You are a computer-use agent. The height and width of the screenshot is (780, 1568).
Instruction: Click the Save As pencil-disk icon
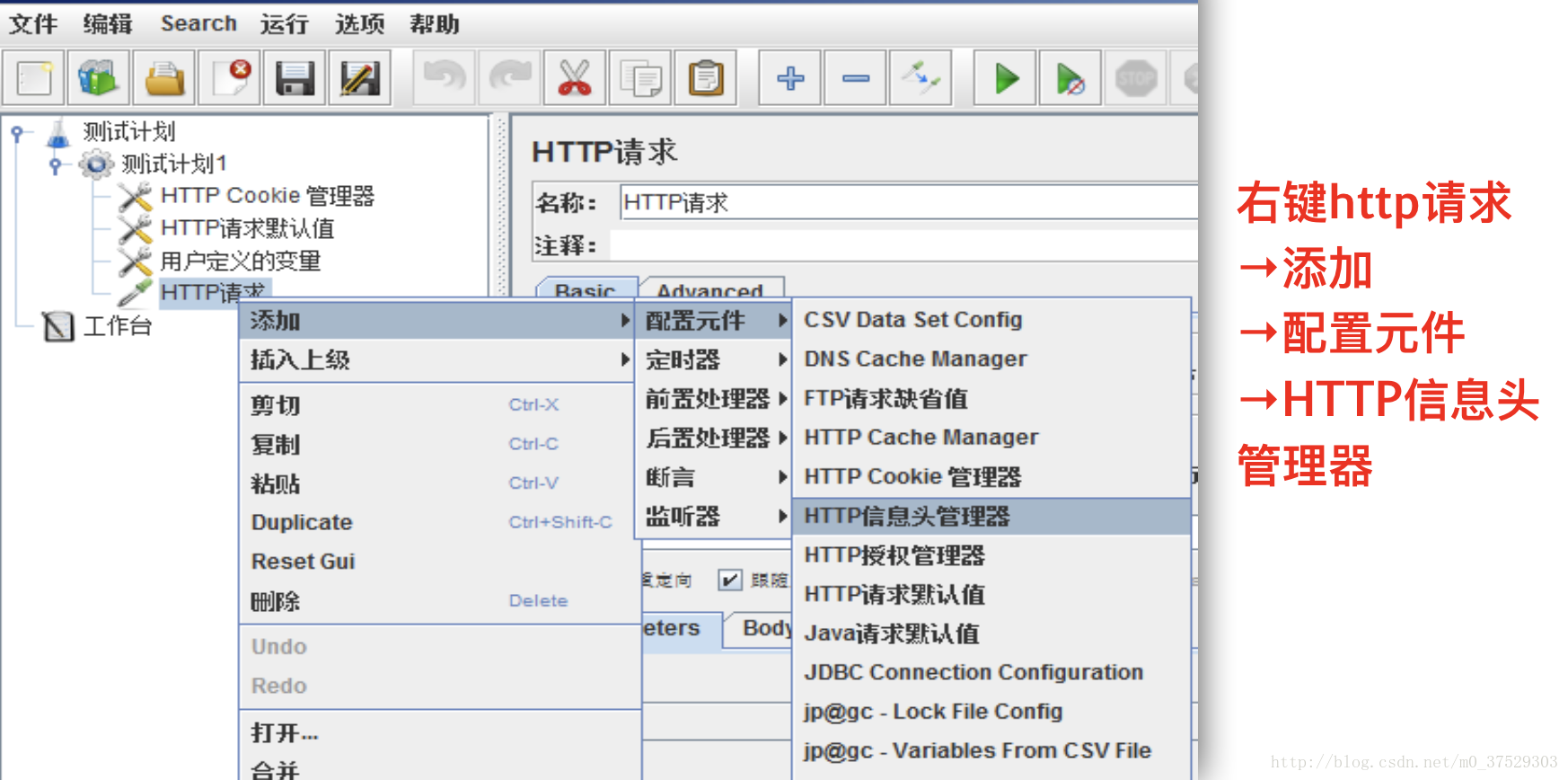(360, 78)
